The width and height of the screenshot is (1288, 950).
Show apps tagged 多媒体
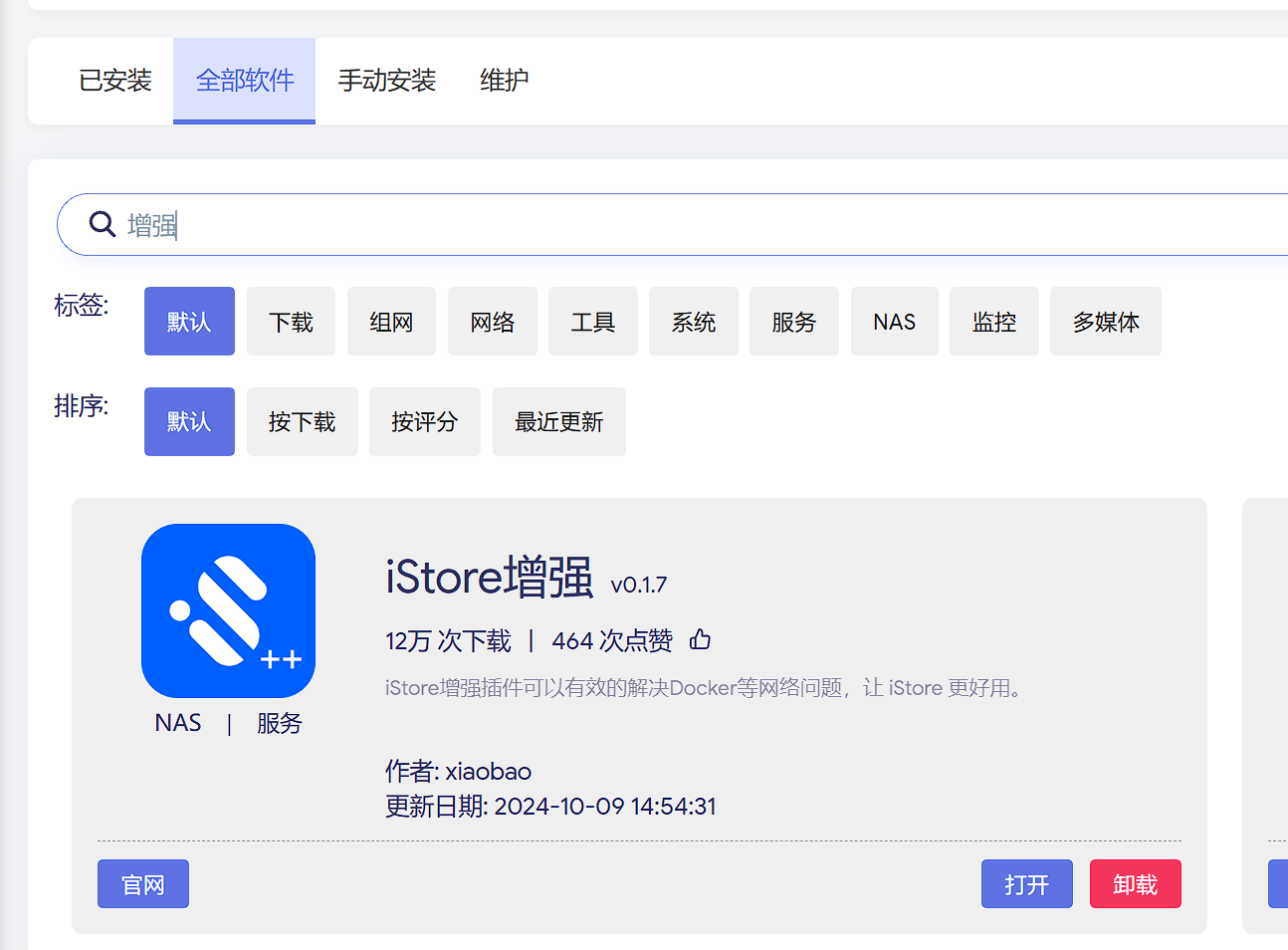coord(1105,322)
